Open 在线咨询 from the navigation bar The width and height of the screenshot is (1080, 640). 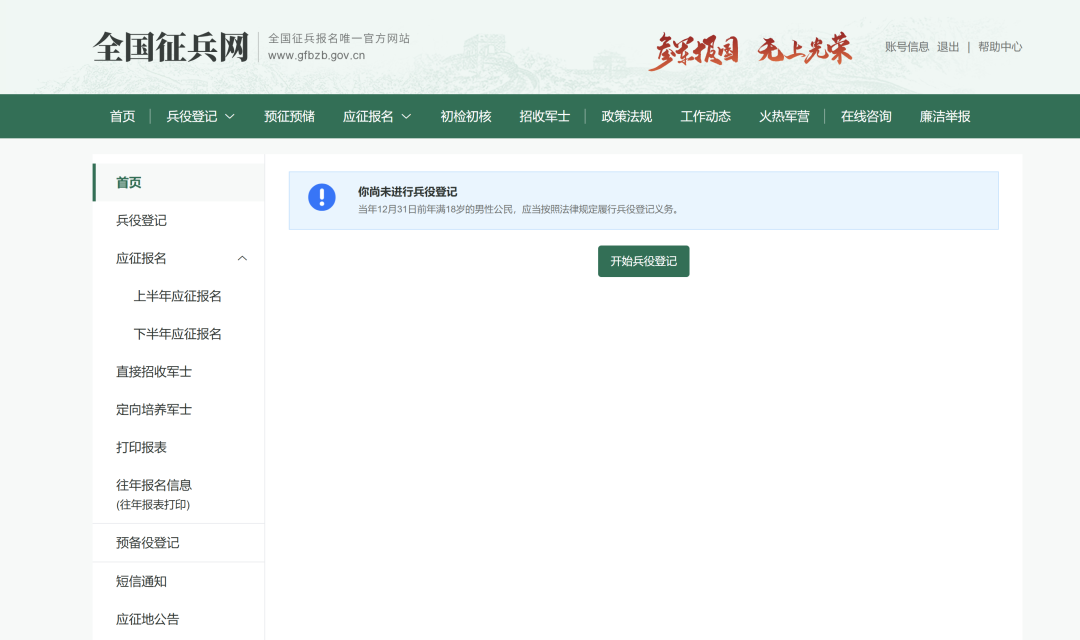866,116
